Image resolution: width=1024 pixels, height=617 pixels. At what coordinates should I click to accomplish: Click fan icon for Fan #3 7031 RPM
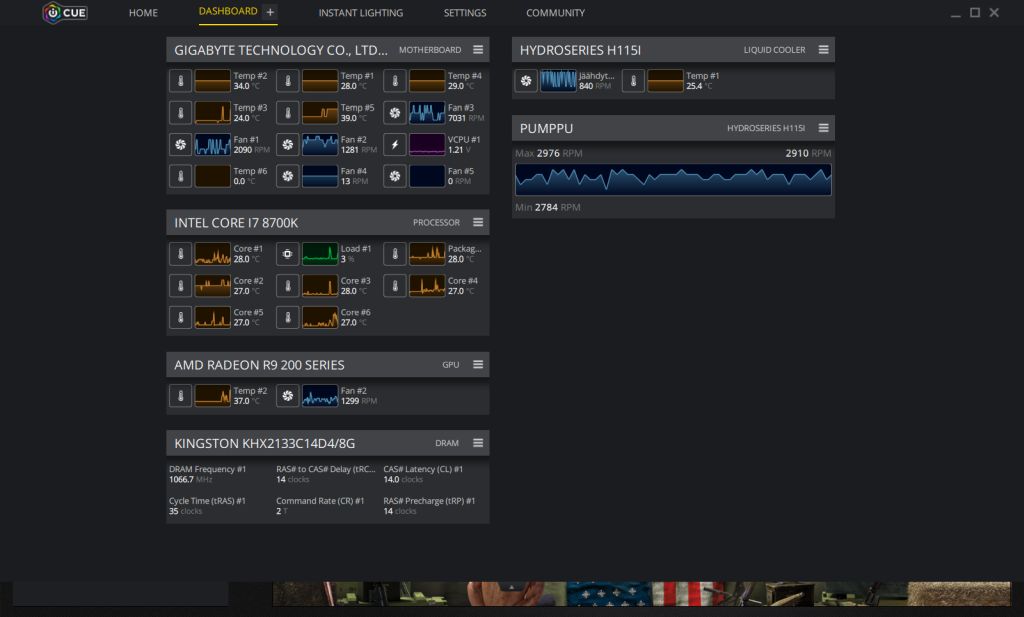coord(394,113)
